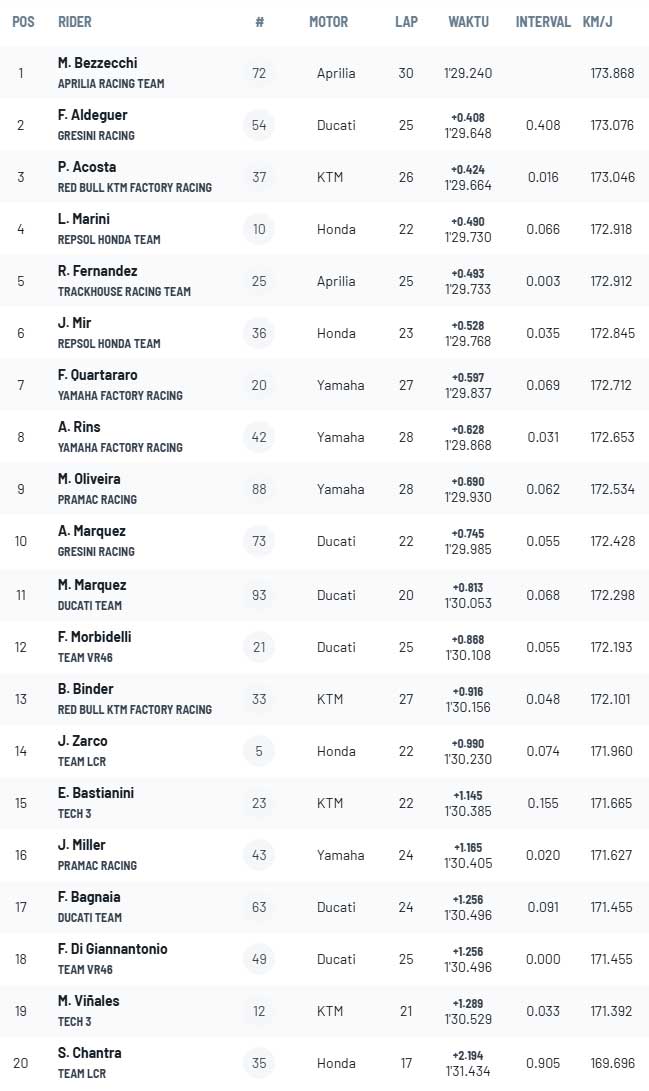Open F. Di Giannantonio rider name

tap(113, 948)
